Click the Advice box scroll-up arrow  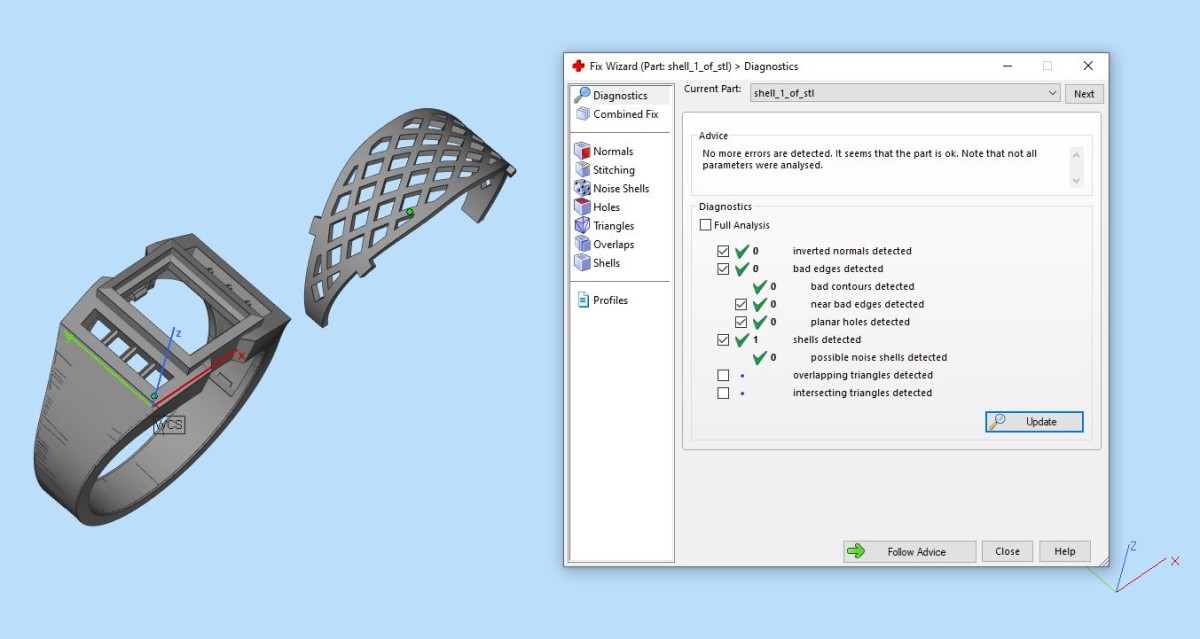(1076, 155)
